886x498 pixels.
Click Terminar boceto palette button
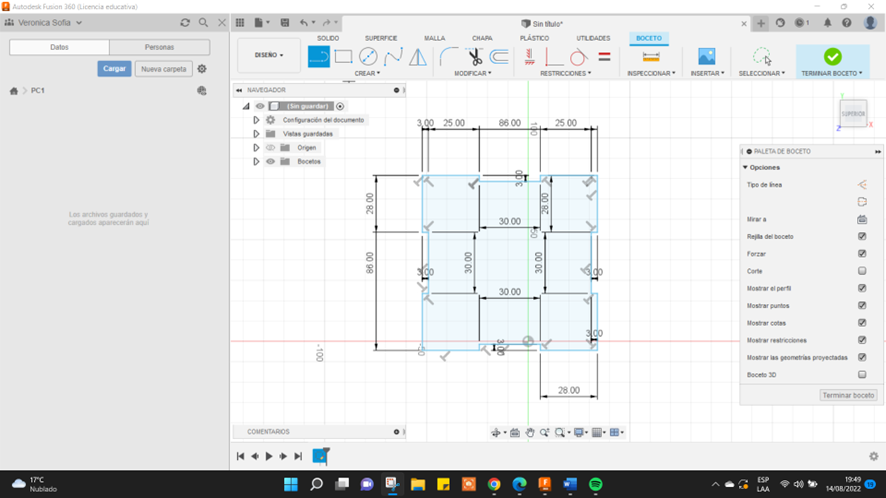click(x=848, y=395)
